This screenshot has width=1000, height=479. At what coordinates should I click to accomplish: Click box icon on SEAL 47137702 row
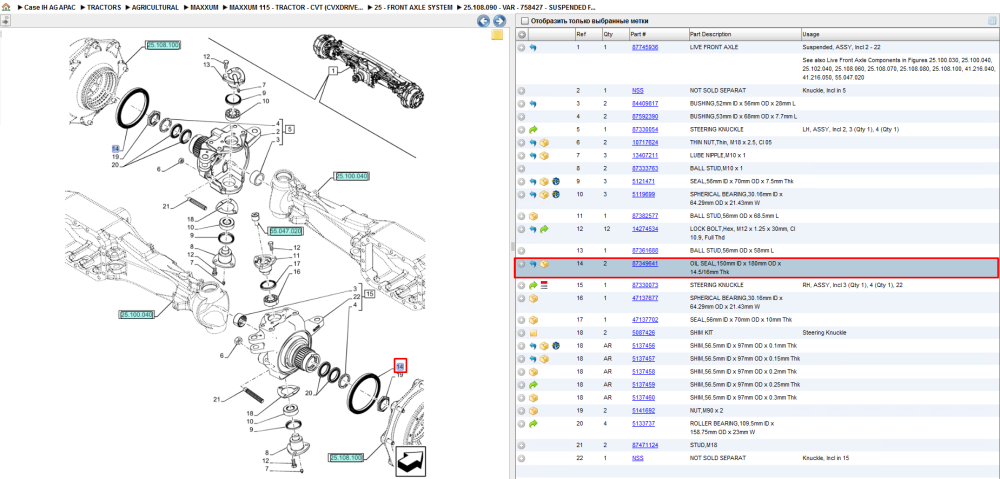[533, 320]
